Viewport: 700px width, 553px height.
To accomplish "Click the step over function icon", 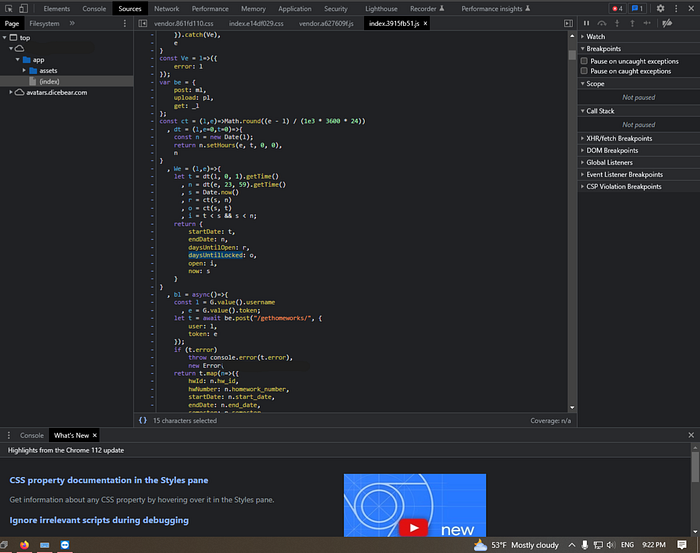I will pos(602,23).
